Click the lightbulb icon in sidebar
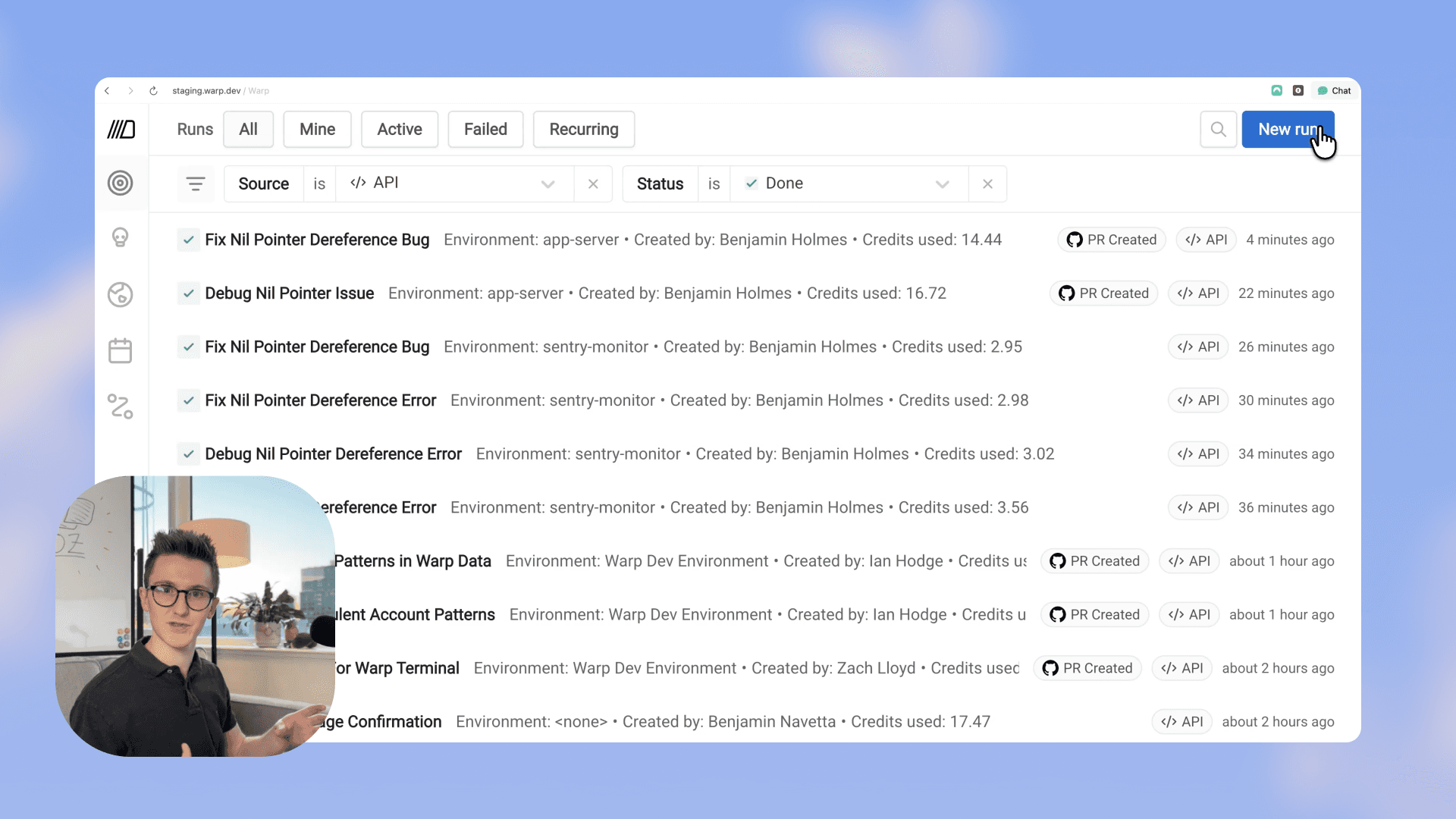1456x819 pixels. click(x=121, y=238)
